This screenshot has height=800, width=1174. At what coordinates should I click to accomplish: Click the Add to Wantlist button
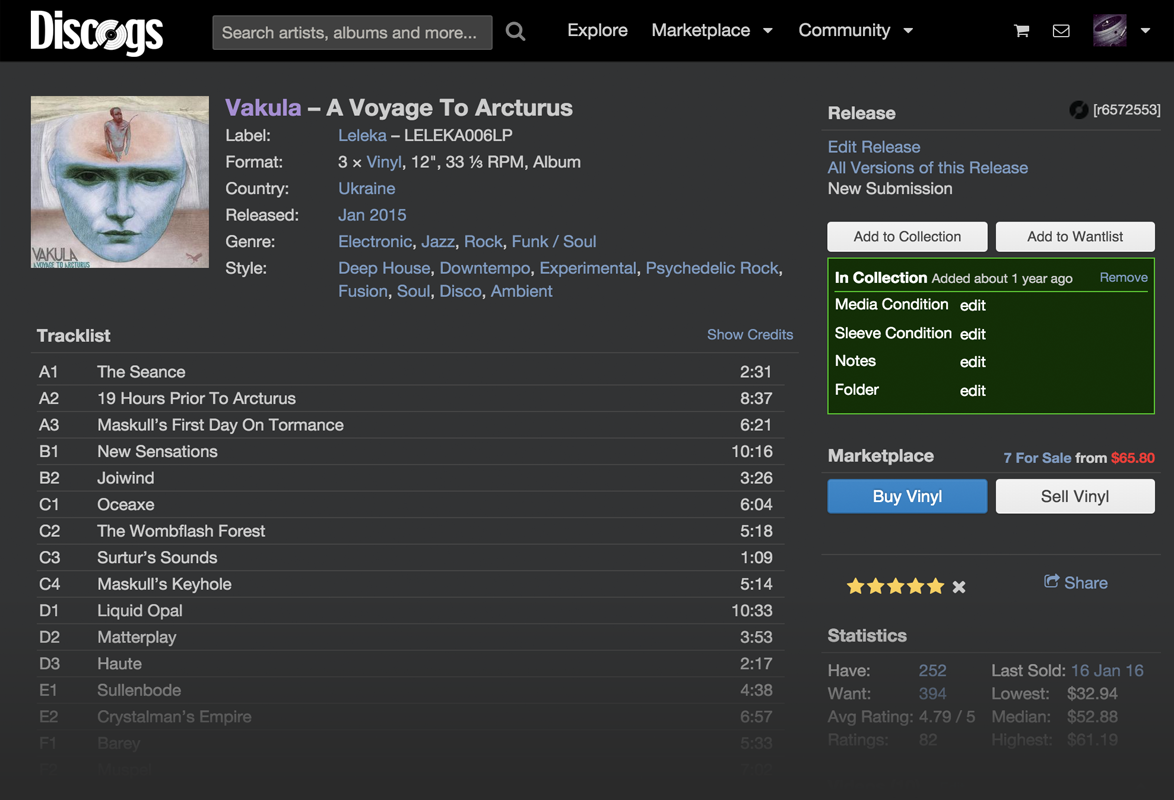1075,237
